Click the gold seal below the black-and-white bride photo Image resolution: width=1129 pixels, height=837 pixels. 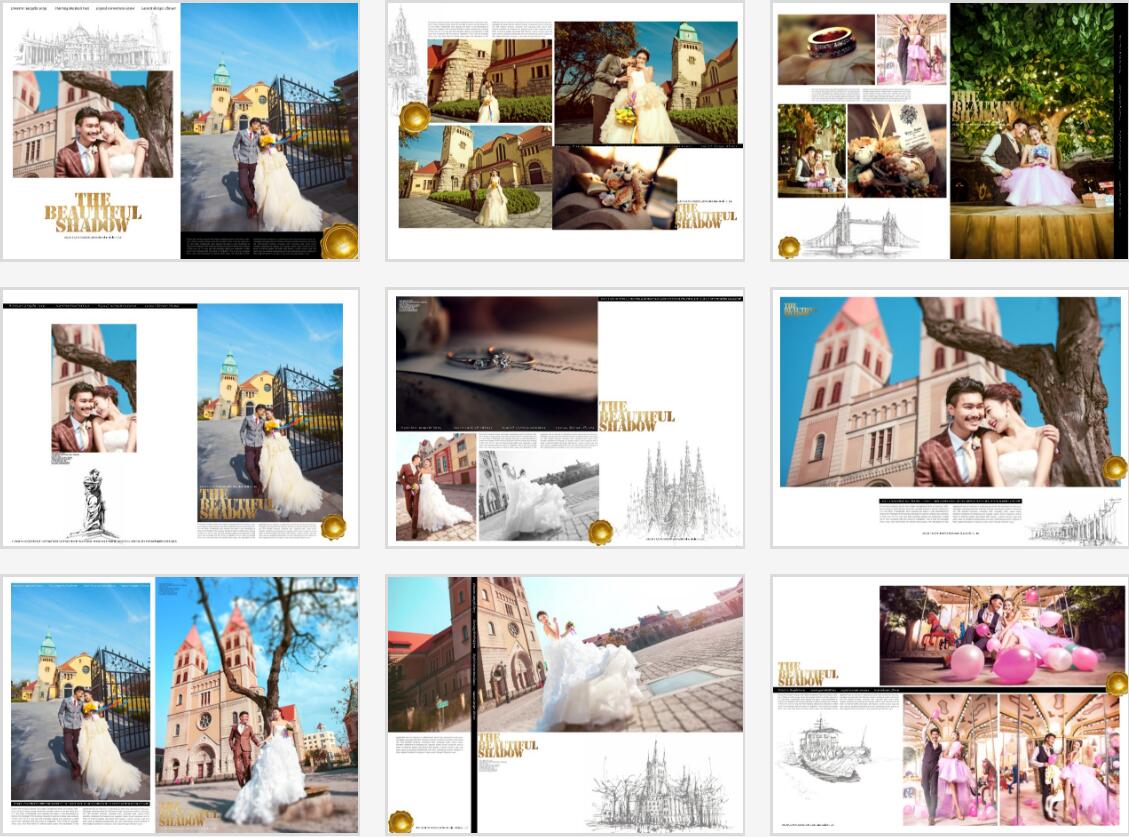[x=600, y=532]
